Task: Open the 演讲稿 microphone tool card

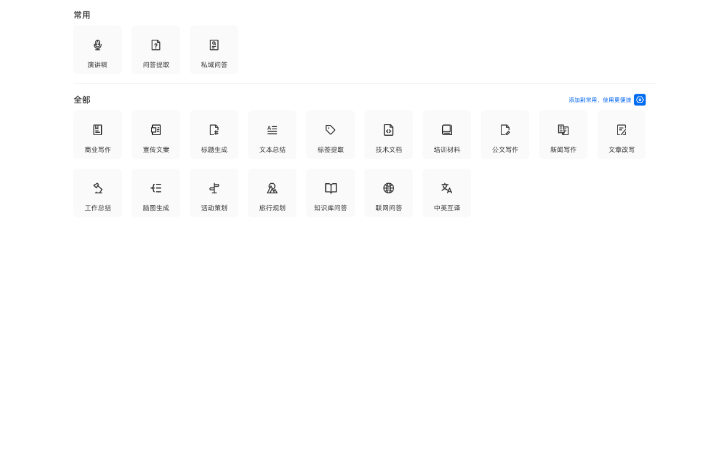Action: pos(97,50)
